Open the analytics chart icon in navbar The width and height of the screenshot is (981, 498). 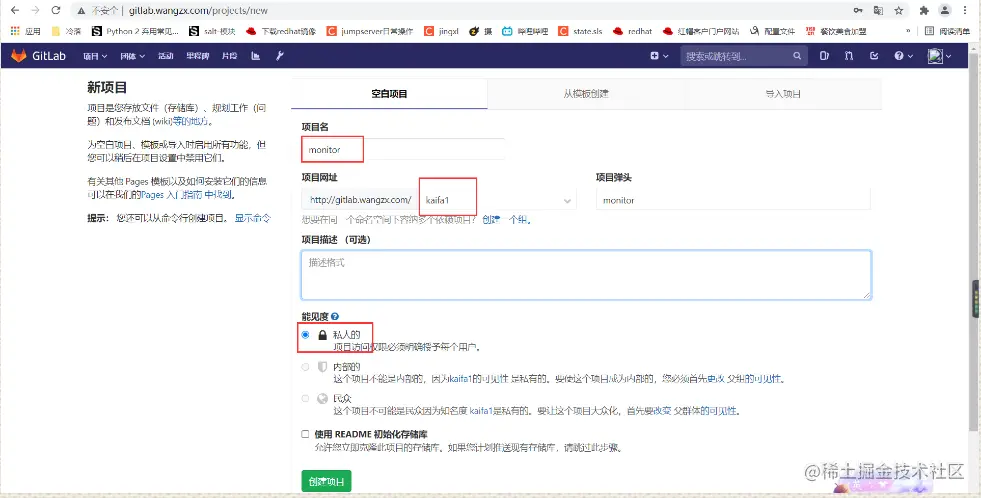(255, 56)
